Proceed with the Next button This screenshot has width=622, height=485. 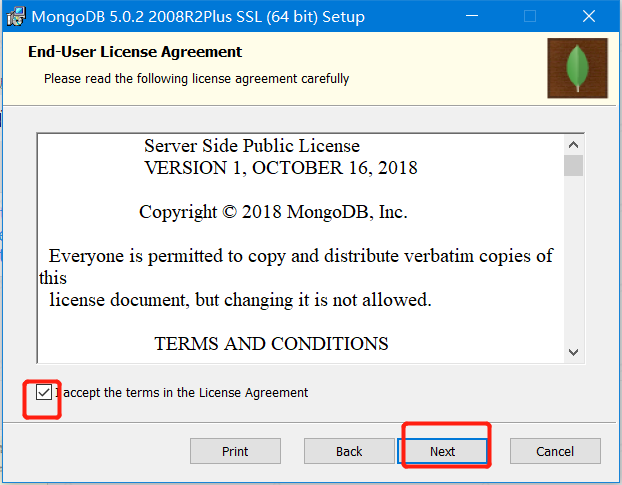click(443, 451)
